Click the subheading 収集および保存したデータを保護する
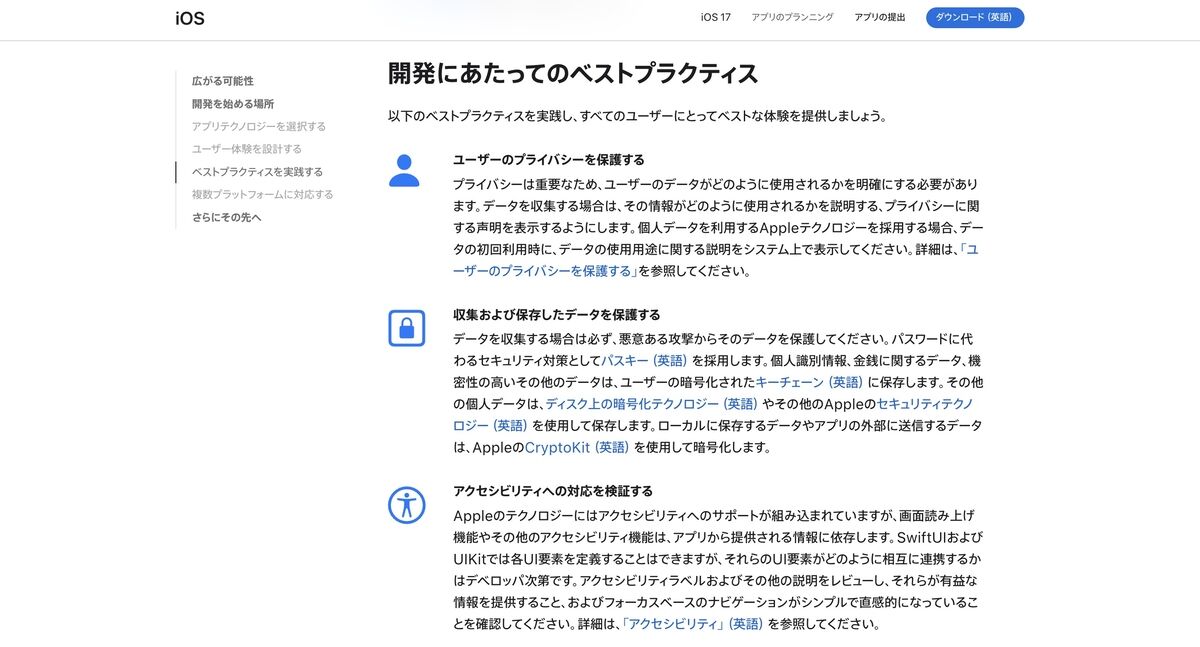 click(556, 315)
